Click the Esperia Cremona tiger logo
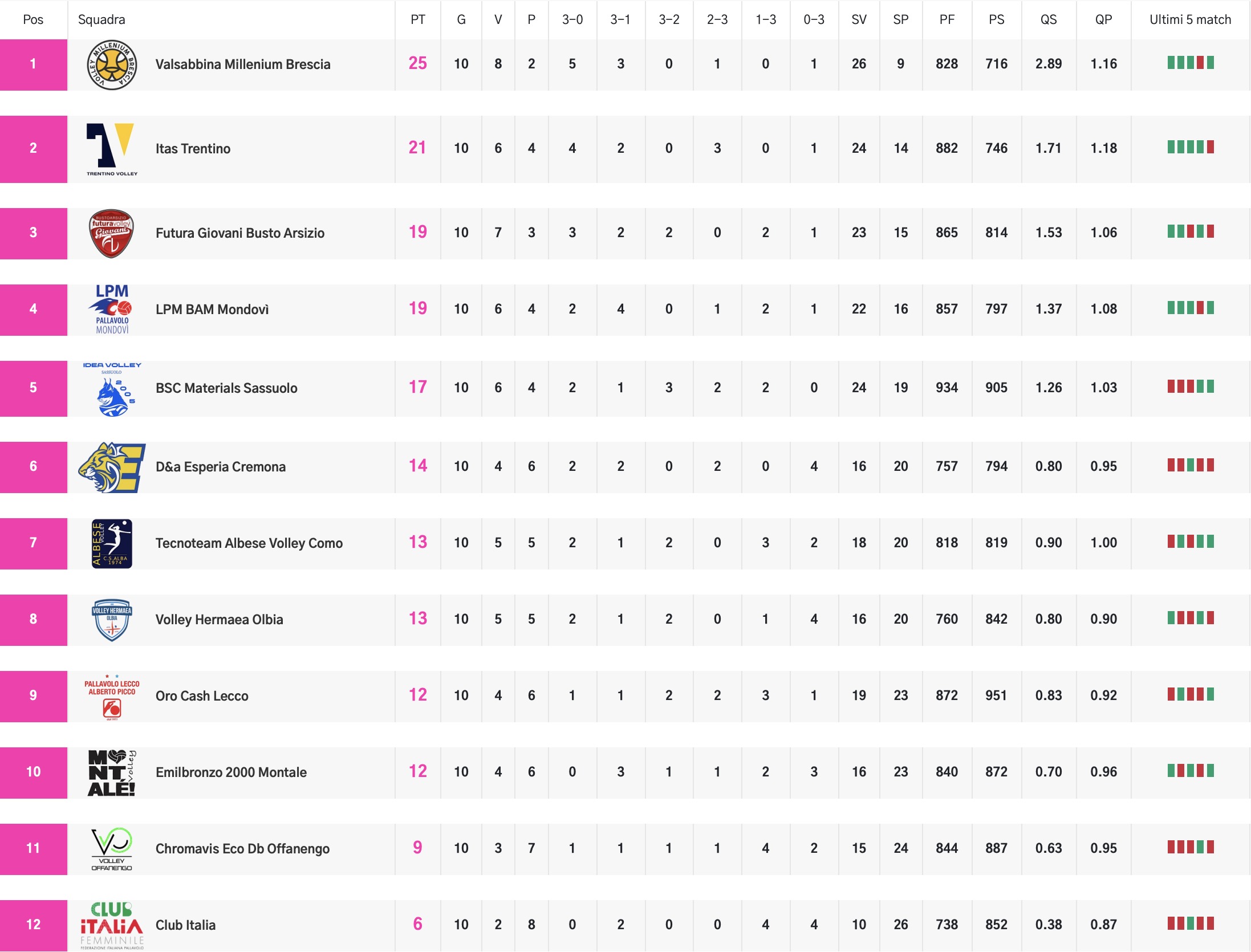The width and height of the screenshot is (1251, 952). 112,467
